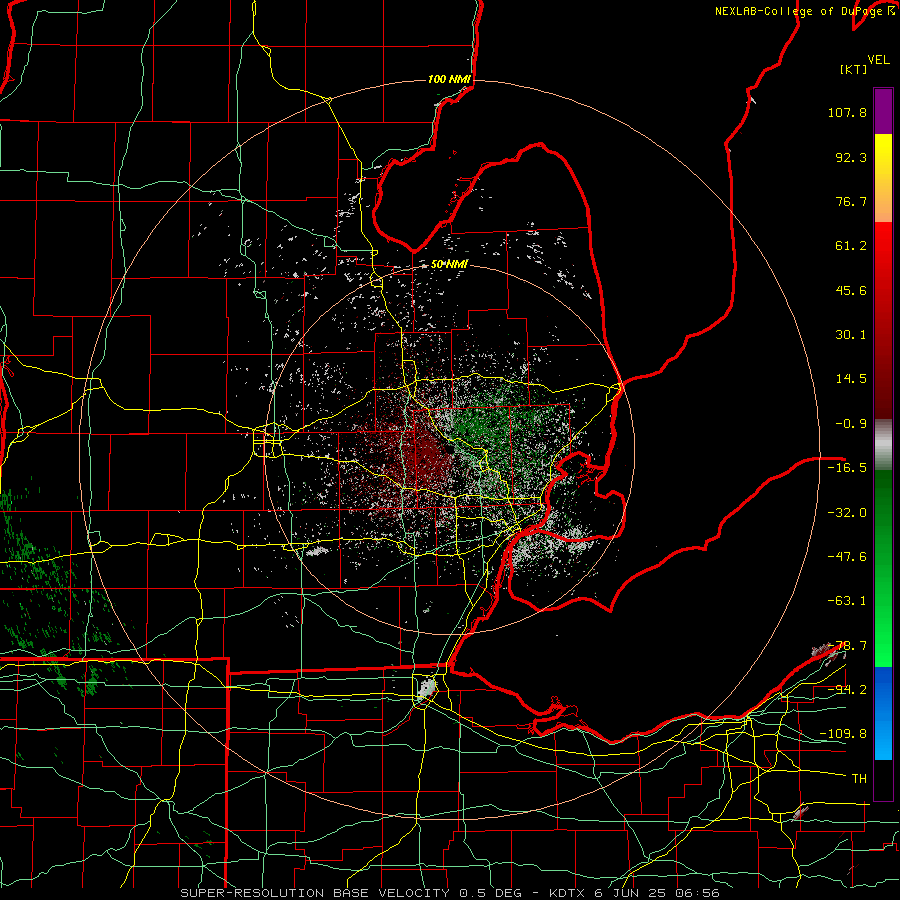Viewport: 900px width, 900px height.
Task: Click the 100 NMI range ring label
Action: pos(449,79)
